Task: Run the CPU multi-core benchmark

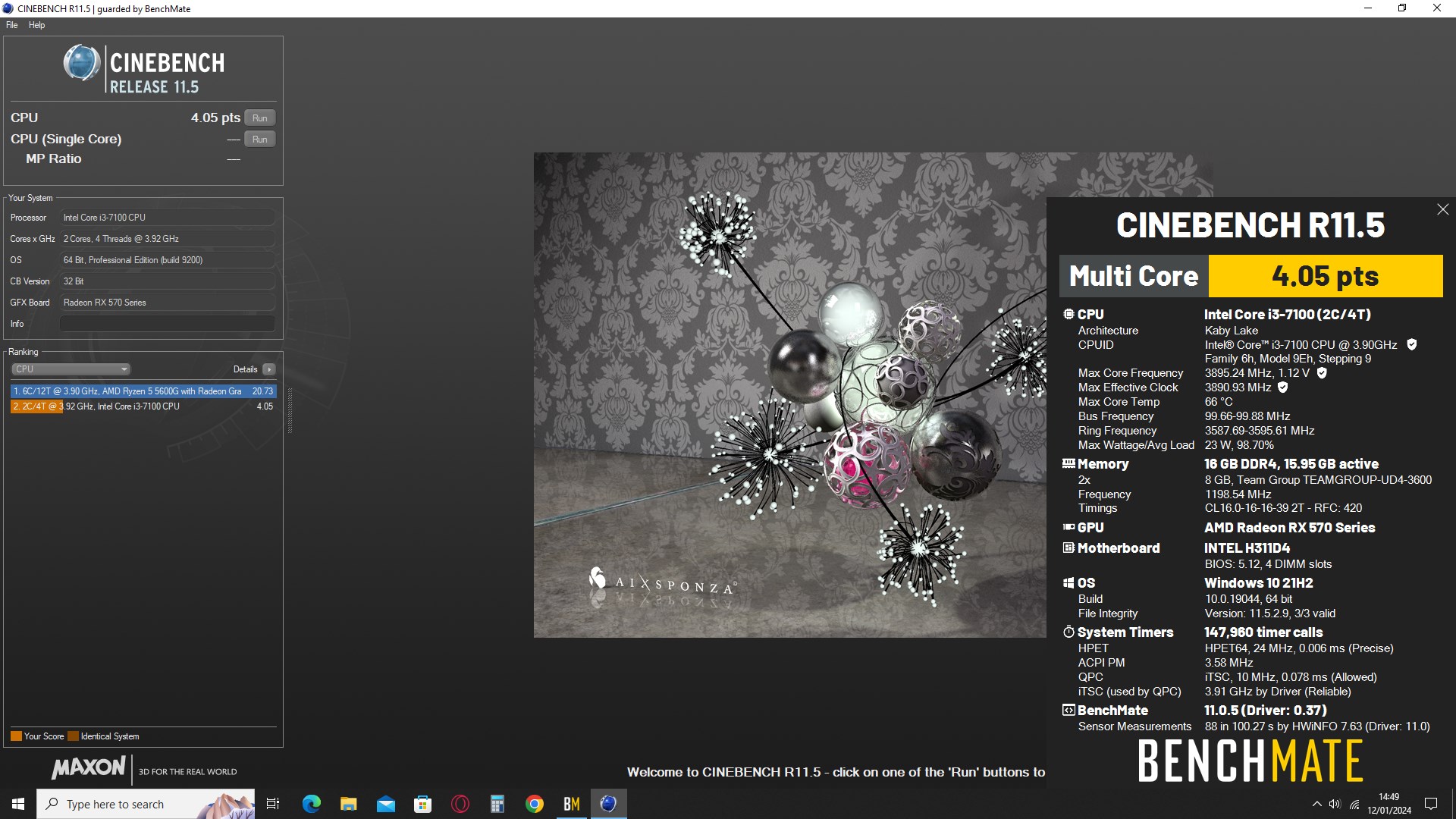Action: 260,118
